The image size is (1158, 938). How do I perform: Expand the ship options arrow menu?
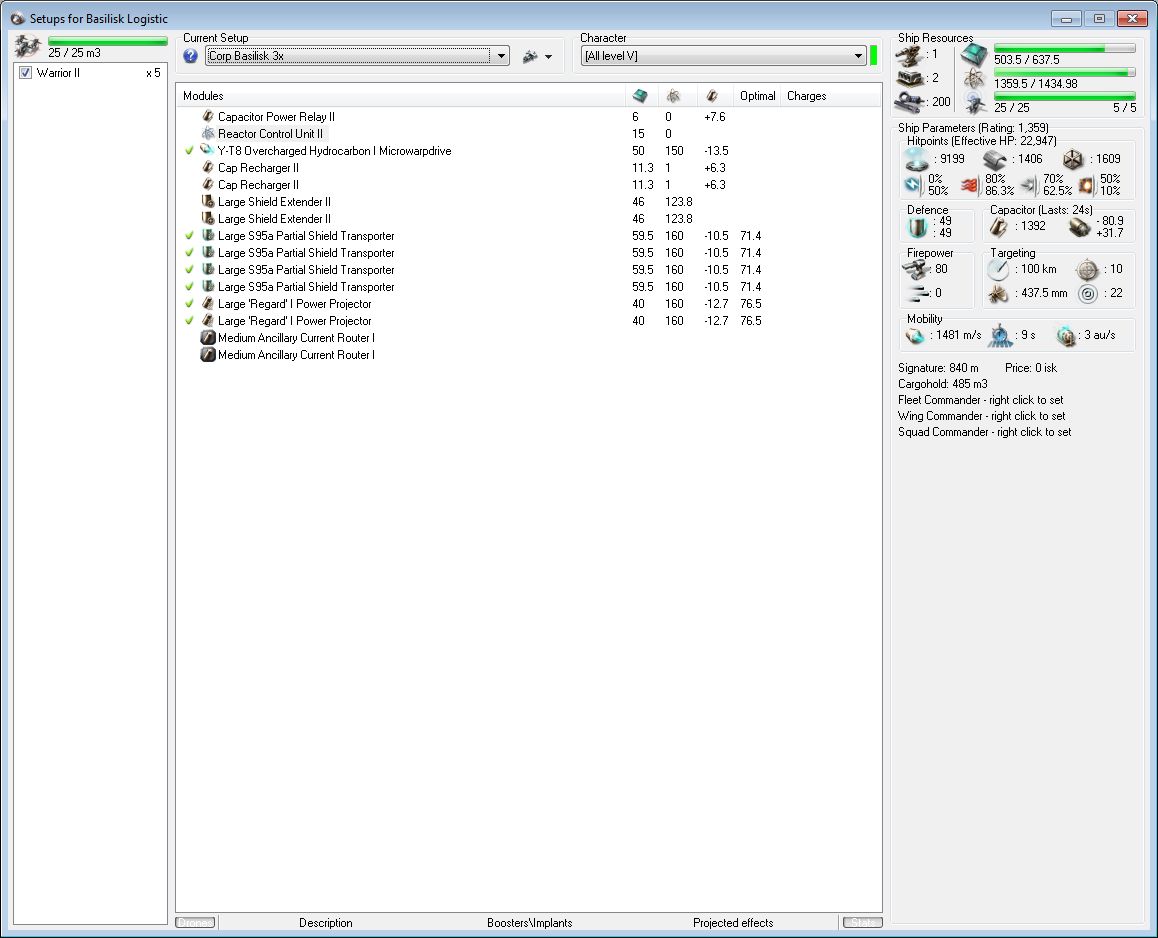click(548, 57)
